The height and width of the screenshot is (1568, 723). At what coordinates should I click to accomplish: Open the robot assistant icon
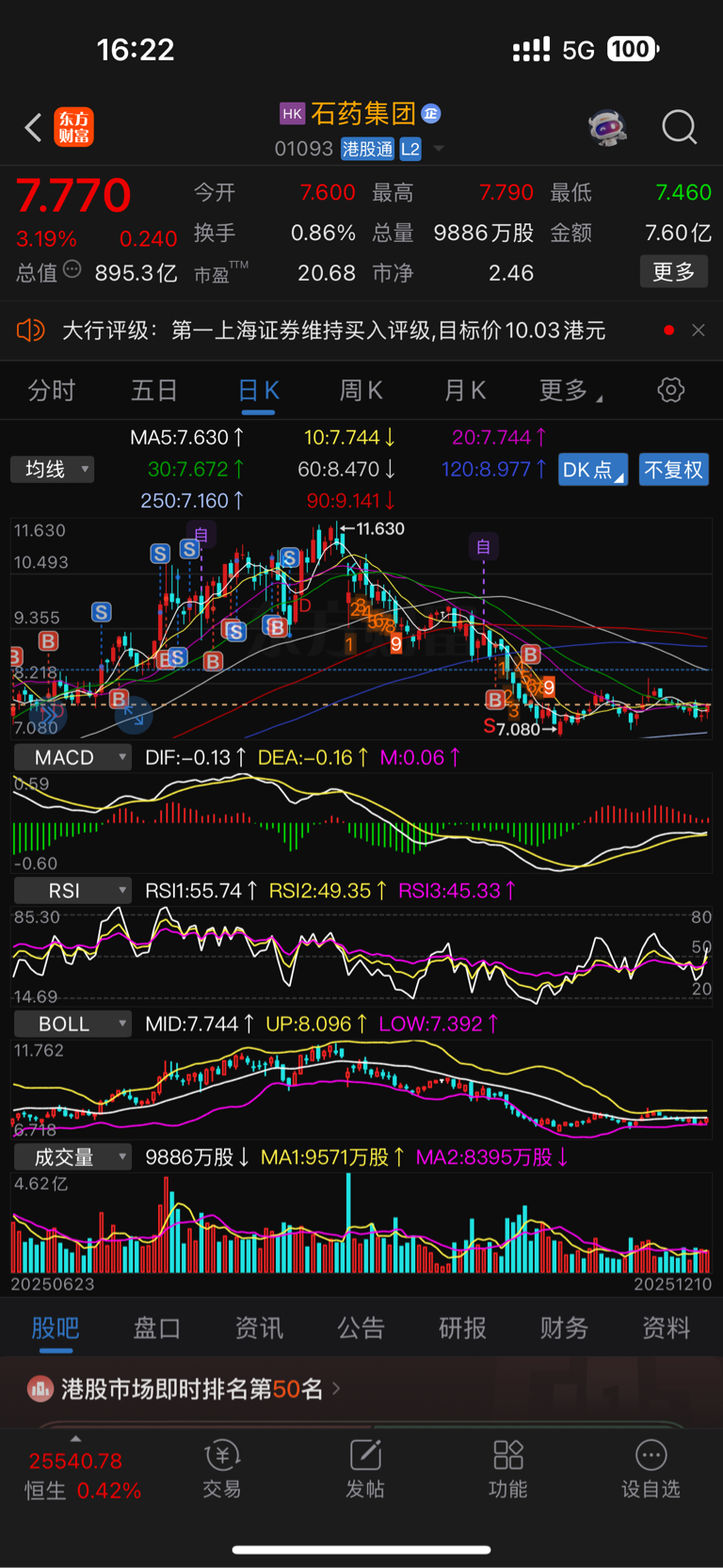click(x=607, y=127)
